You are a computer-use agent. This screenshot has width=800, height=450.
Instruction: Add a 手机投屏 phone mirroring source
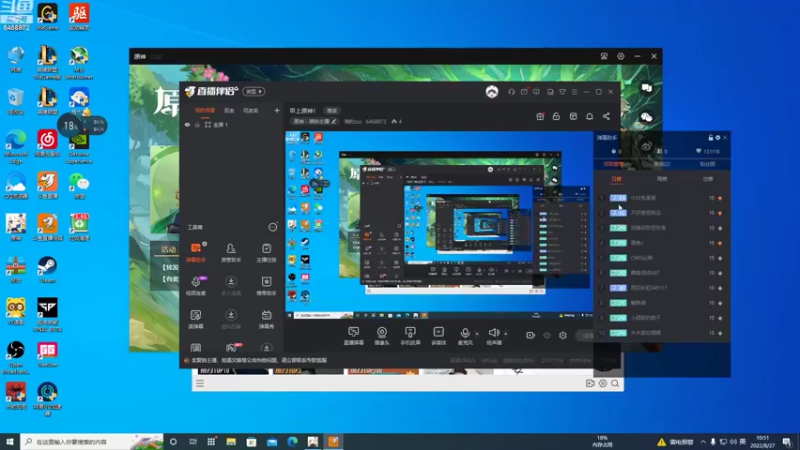410,336
